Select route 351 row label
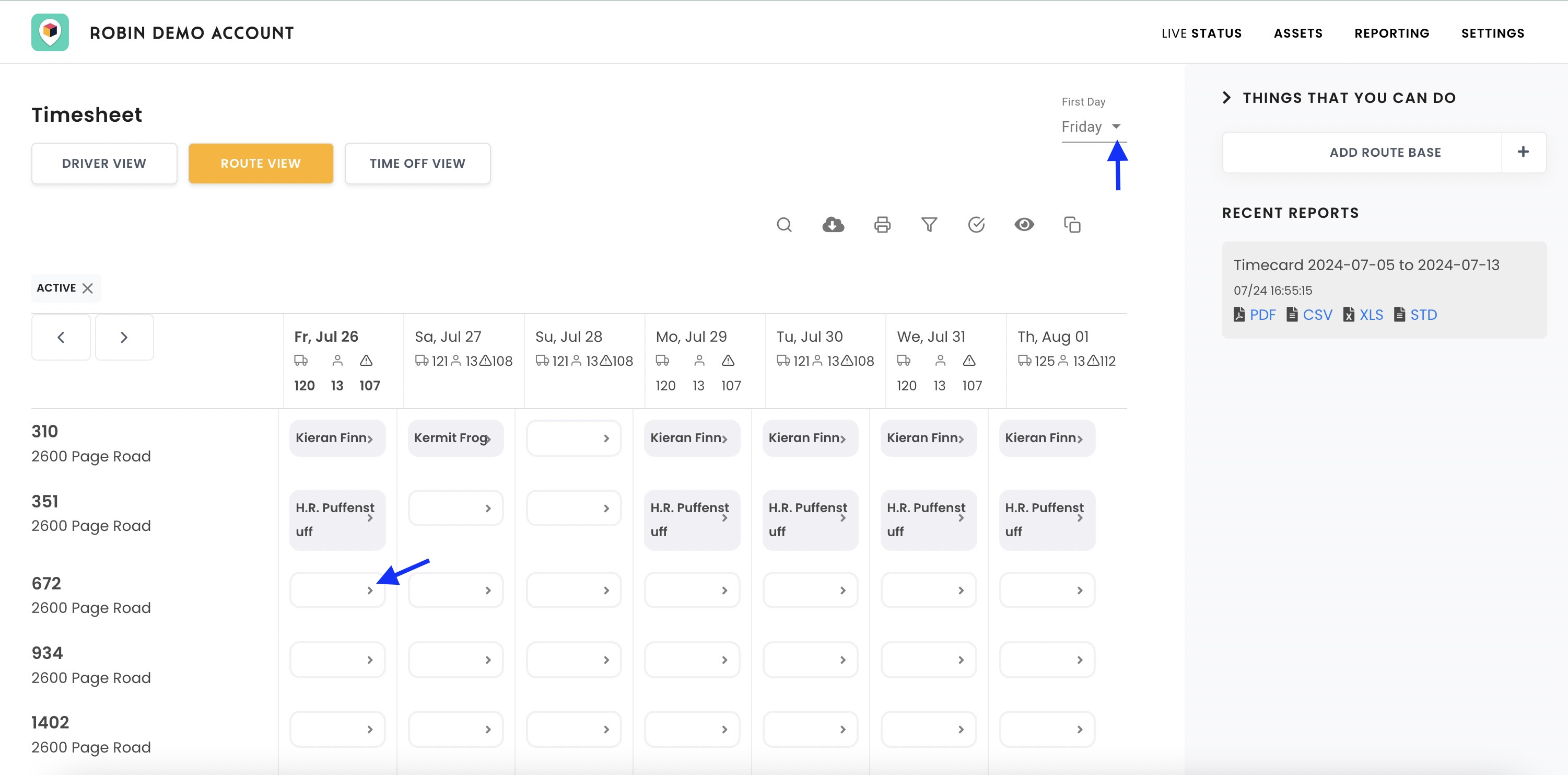 coord(91,513)
